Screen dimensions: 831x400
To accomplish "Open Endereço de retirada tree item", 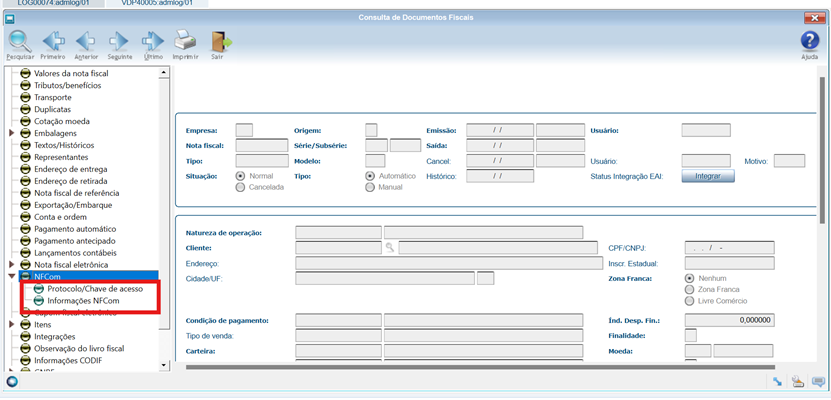I will tap(70, 181).
